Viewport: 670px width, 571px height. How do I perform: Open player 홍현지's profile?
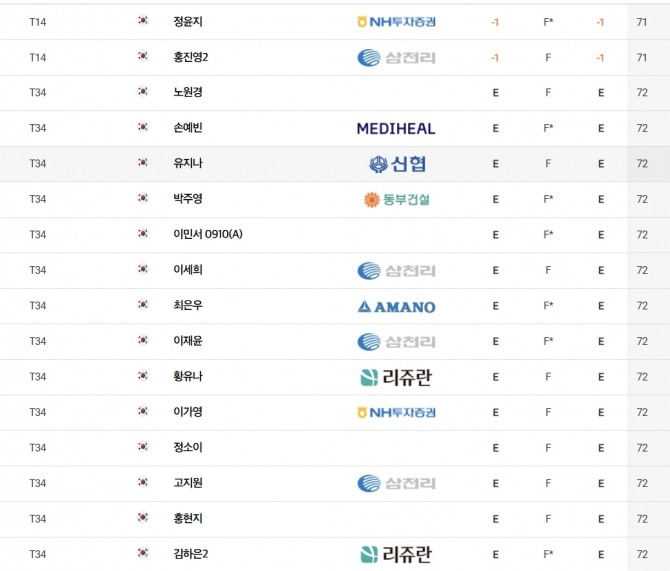(187, 519)
